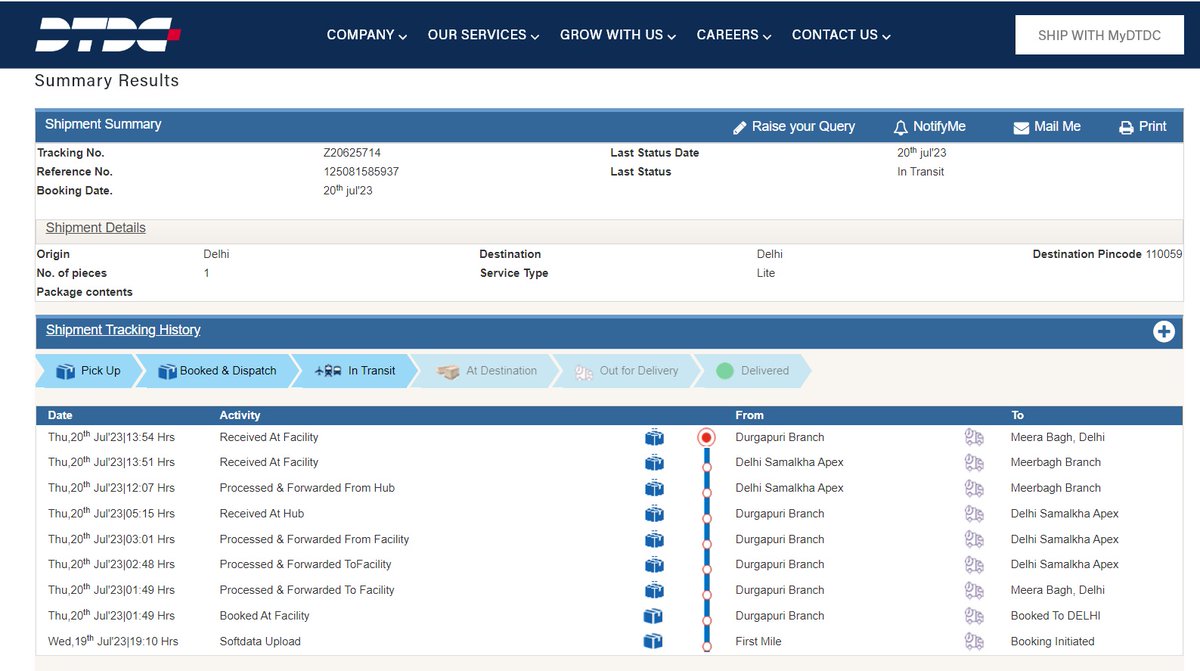Click the printer icon beside Print
The height and width of the screenshot is (671, 1200).
pos(1126,128)
